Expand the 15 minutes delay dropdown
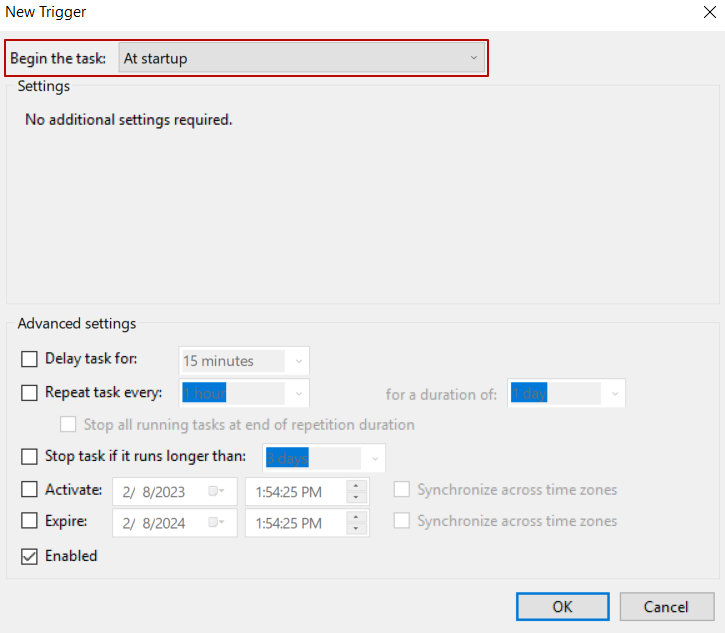 point(297,361)
